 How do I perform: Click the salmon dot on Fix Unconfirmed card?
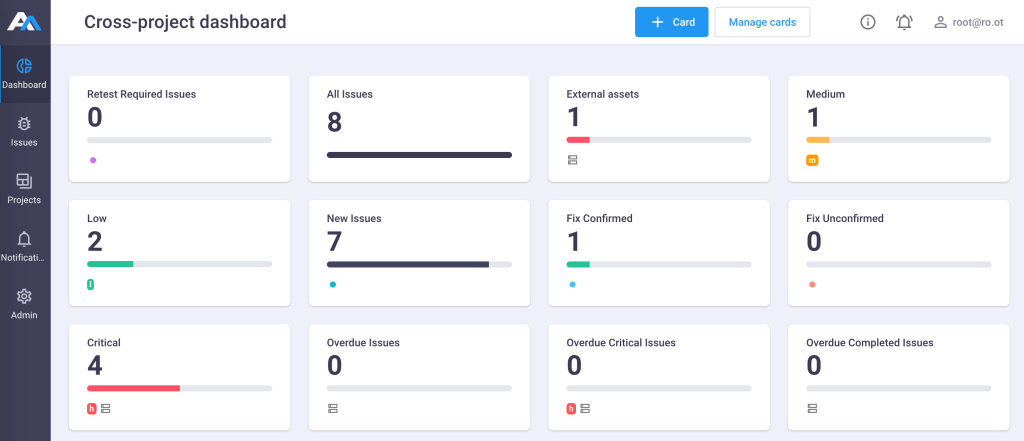click(x=812, y=284)
